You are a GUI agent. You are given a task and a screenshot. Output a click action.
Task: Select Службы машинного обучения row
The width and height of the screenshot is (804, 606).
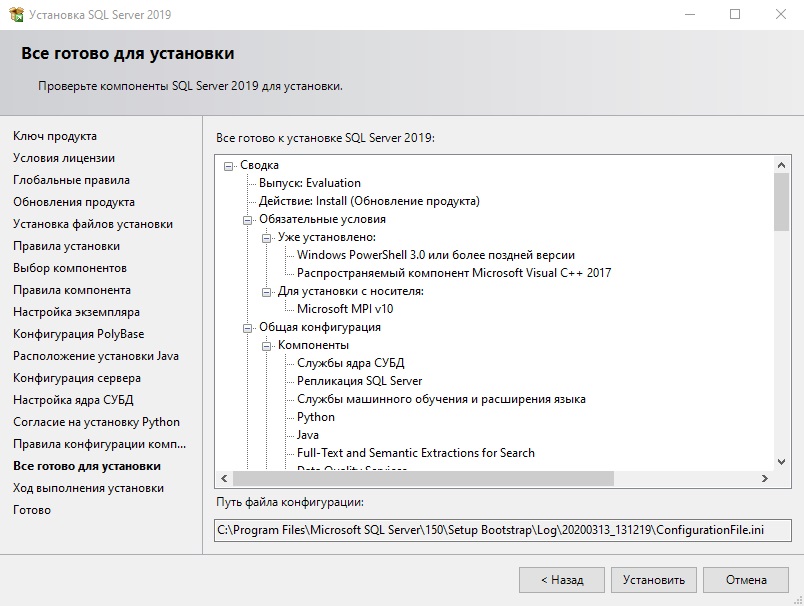(x=441, y=399)
